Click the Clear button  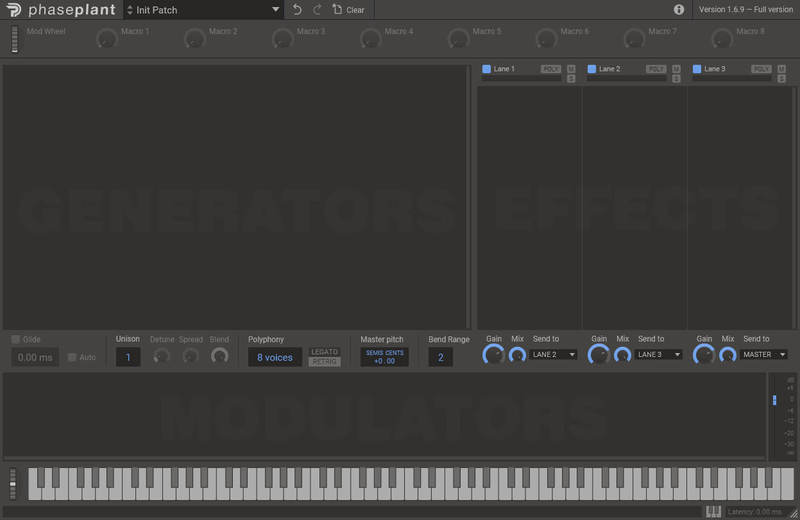(x=348, y=10)
